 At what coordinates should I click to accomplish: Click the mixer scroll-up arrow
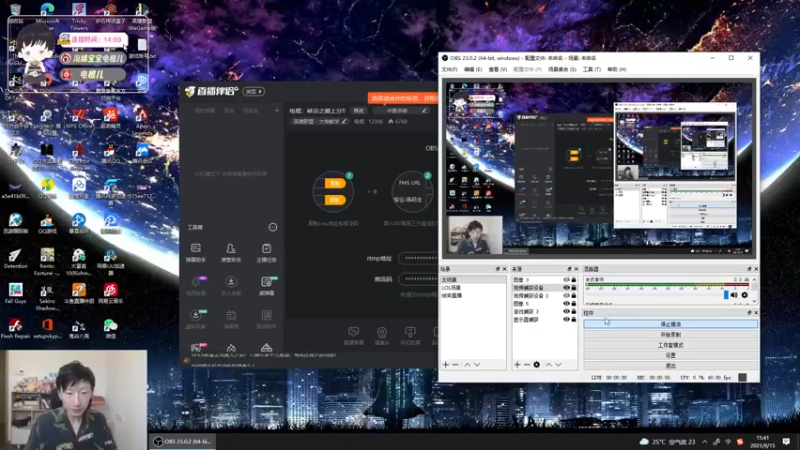(x=754, y=280)
